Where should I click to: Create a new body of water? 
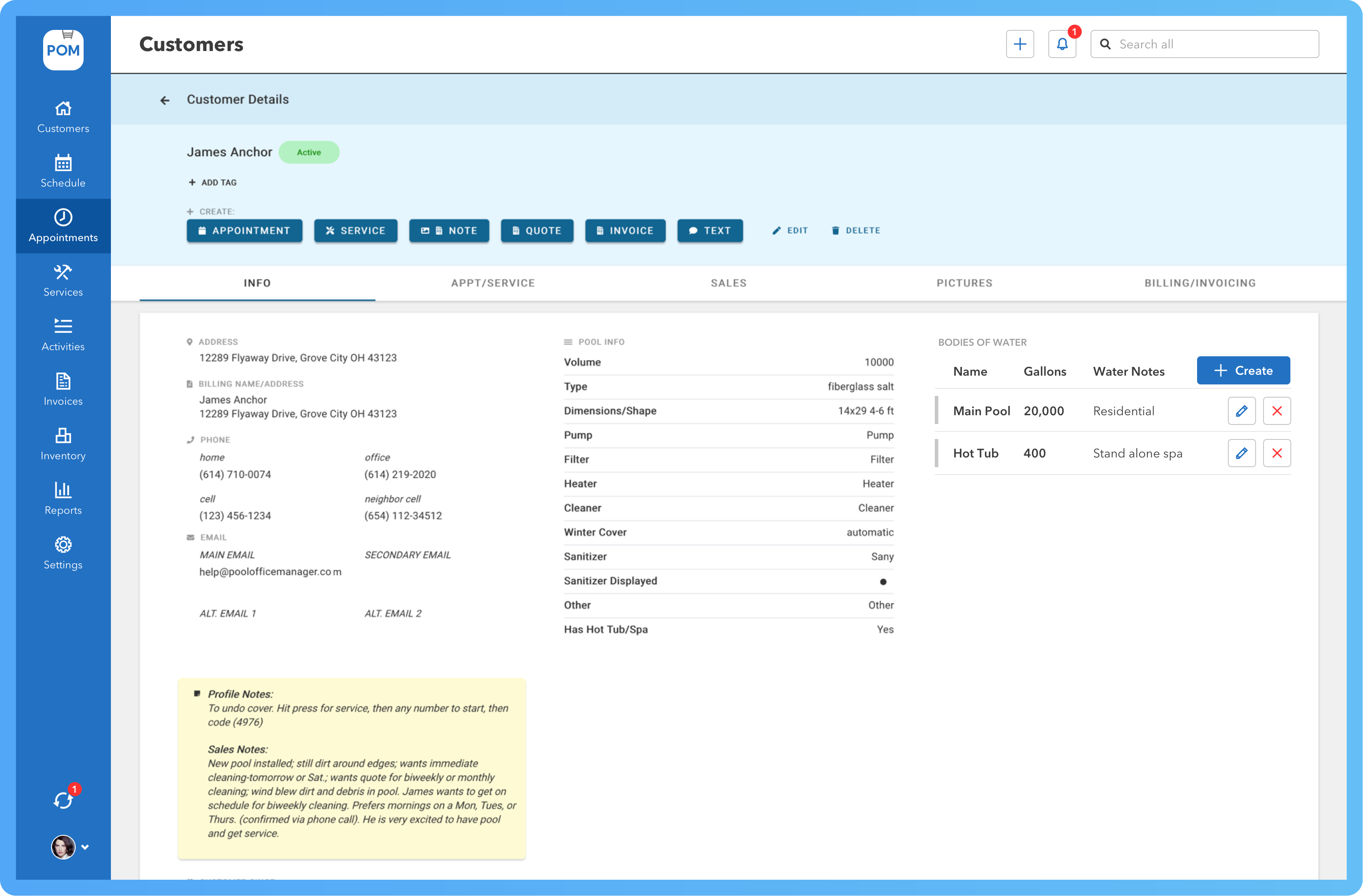point(1243,370)
